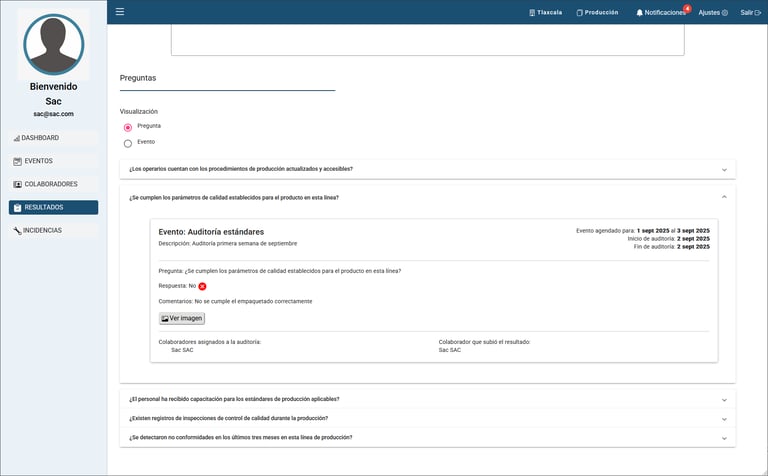Click the 'Respuesta: No' text
Screen dimensions: 768x476
(x=177, y=286)
